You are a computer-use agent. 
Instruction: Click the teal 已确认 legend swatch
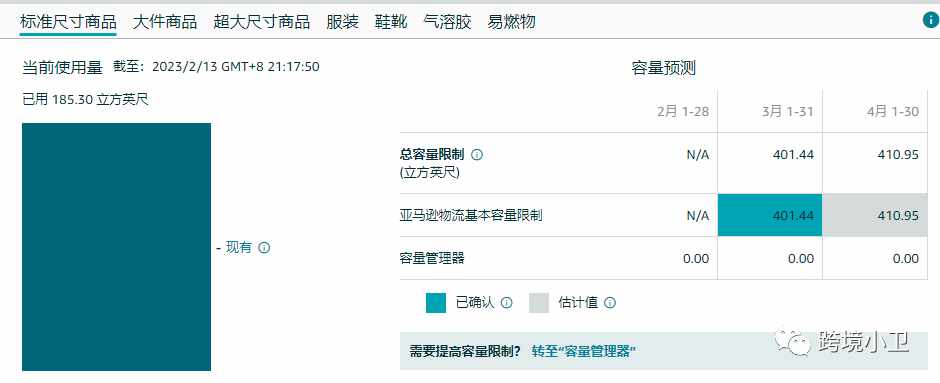tap(436, 303)
